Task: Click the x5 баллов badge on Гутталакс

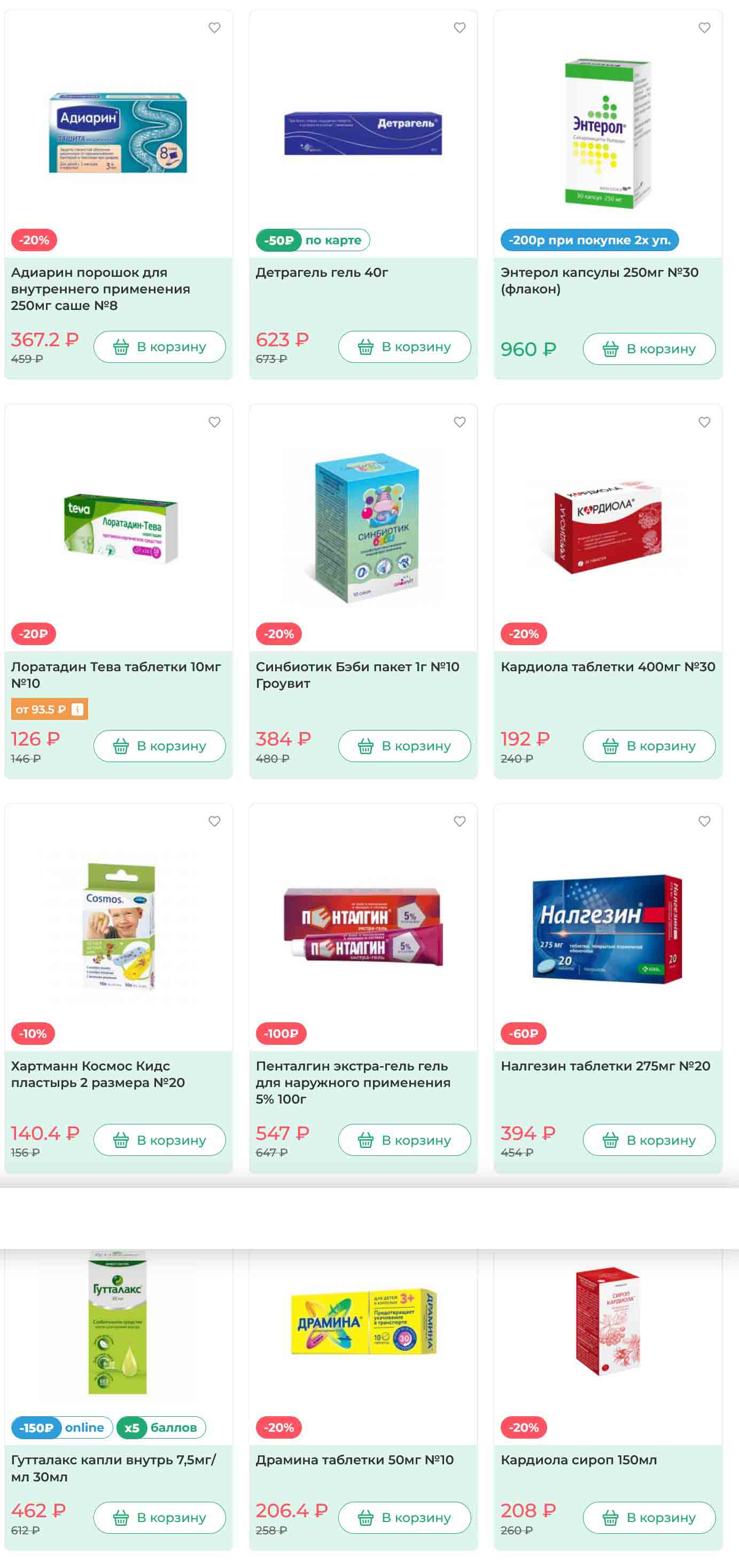Action: click(161, 1427)
